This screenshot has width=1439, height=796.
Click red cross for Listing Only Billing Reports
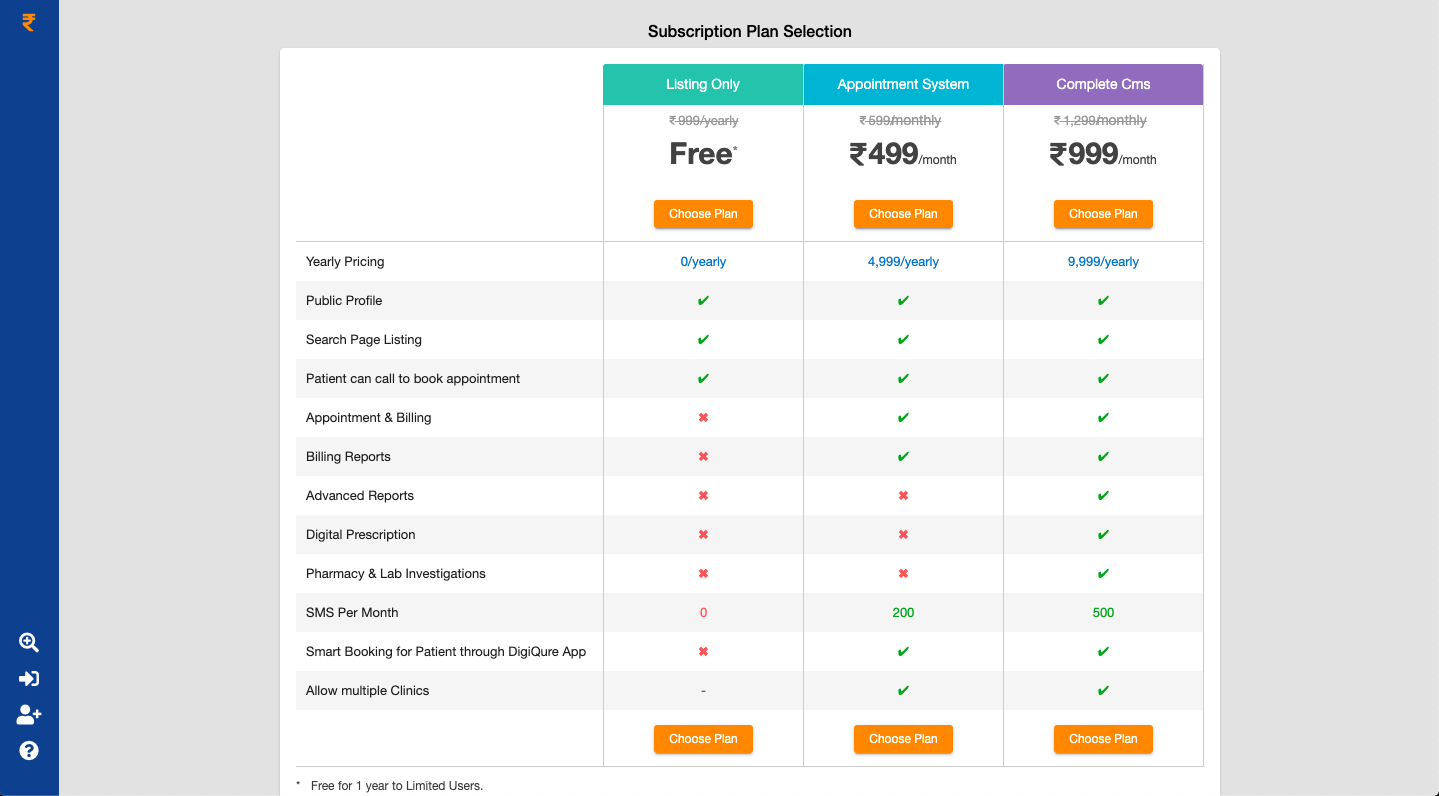click(x=703, y=457)
